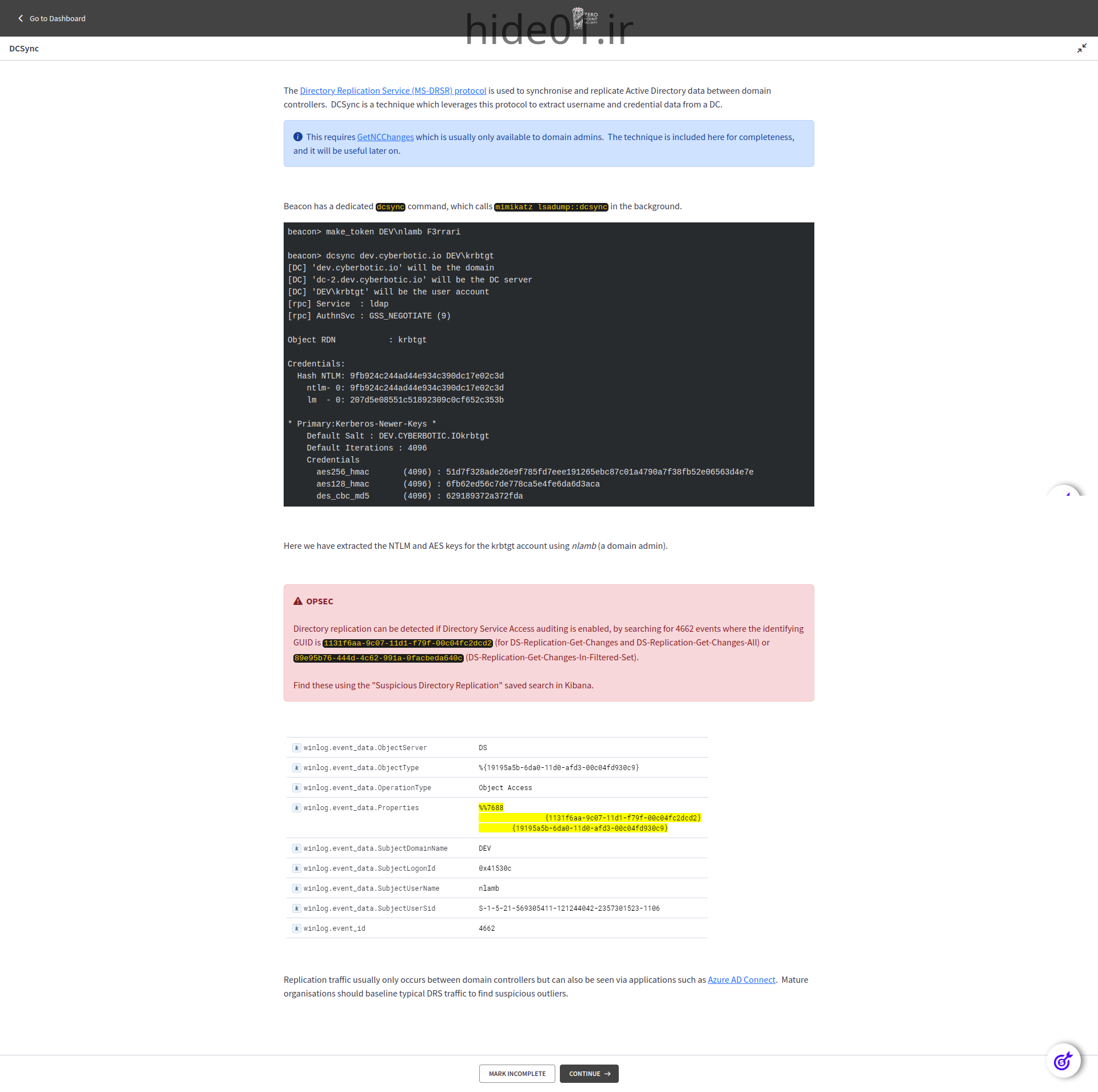Click the des_cbc_md5 key line
The height and width of the screenshot is (1092, 1098).
[x=420, y=496]
